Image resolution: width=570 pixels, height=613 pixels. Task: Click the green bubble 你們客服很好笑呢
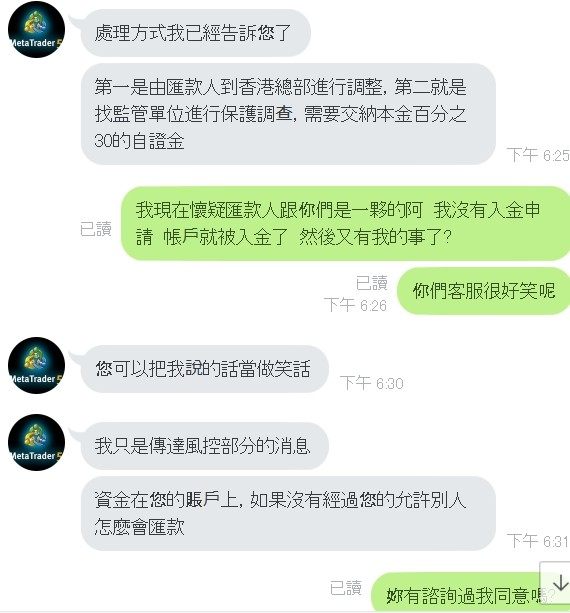[x=484, y=291]
